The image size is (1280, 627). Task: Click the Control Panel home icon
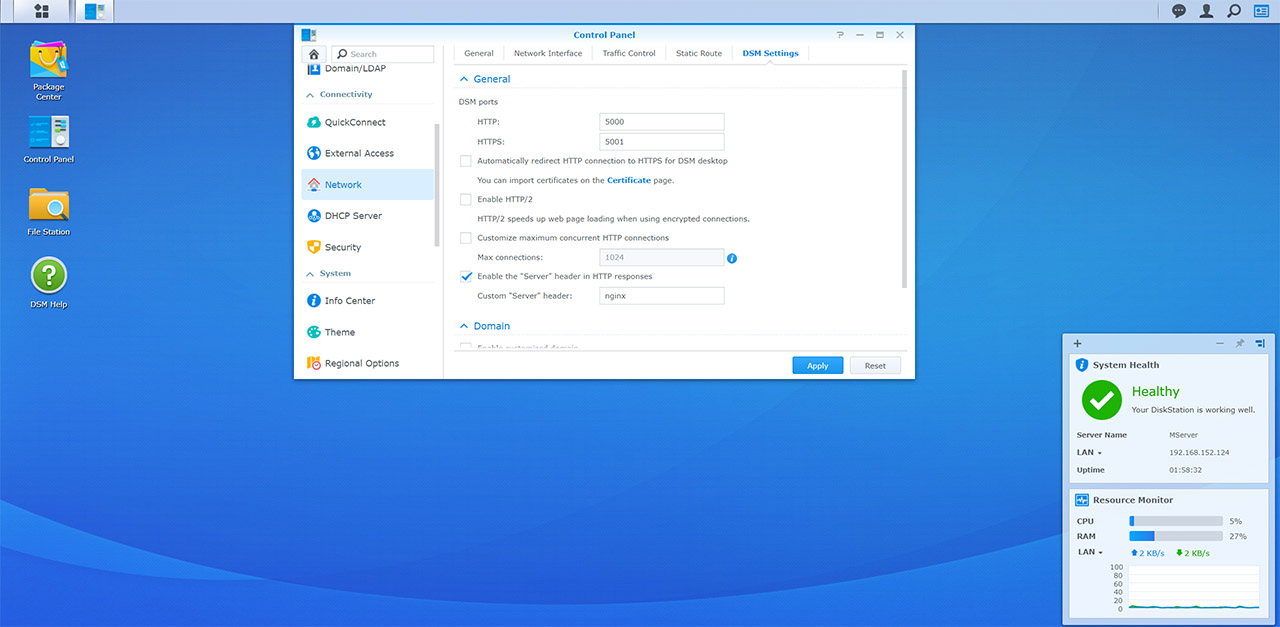point(314,54)
